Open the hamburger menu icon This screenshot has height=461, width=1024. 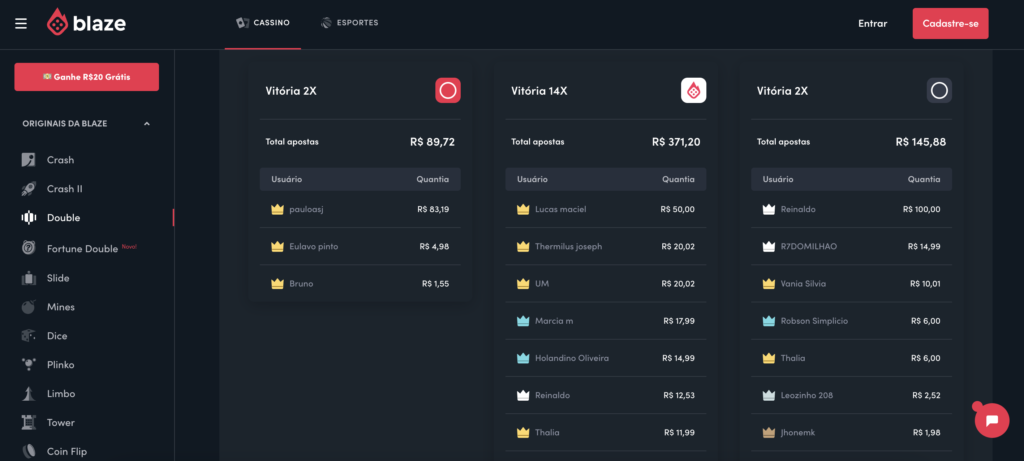point(21,23)
